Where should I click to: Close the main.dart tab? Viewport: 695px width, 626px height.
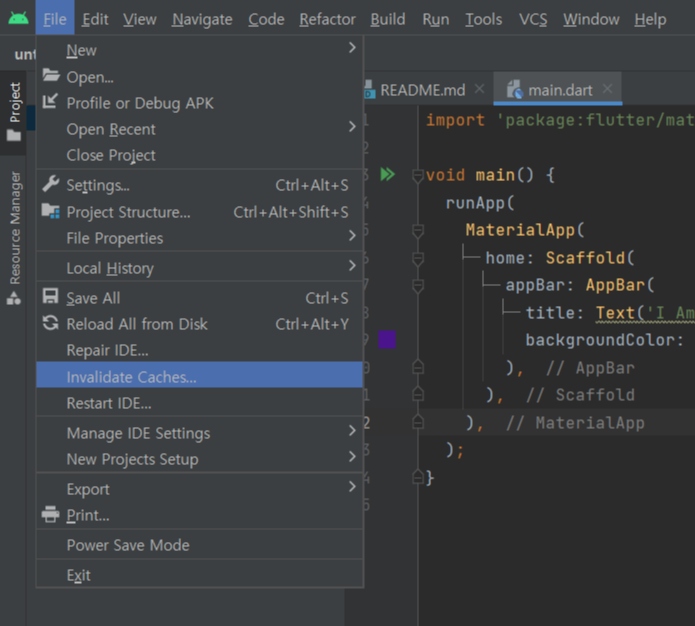click(x=608, y=89)
